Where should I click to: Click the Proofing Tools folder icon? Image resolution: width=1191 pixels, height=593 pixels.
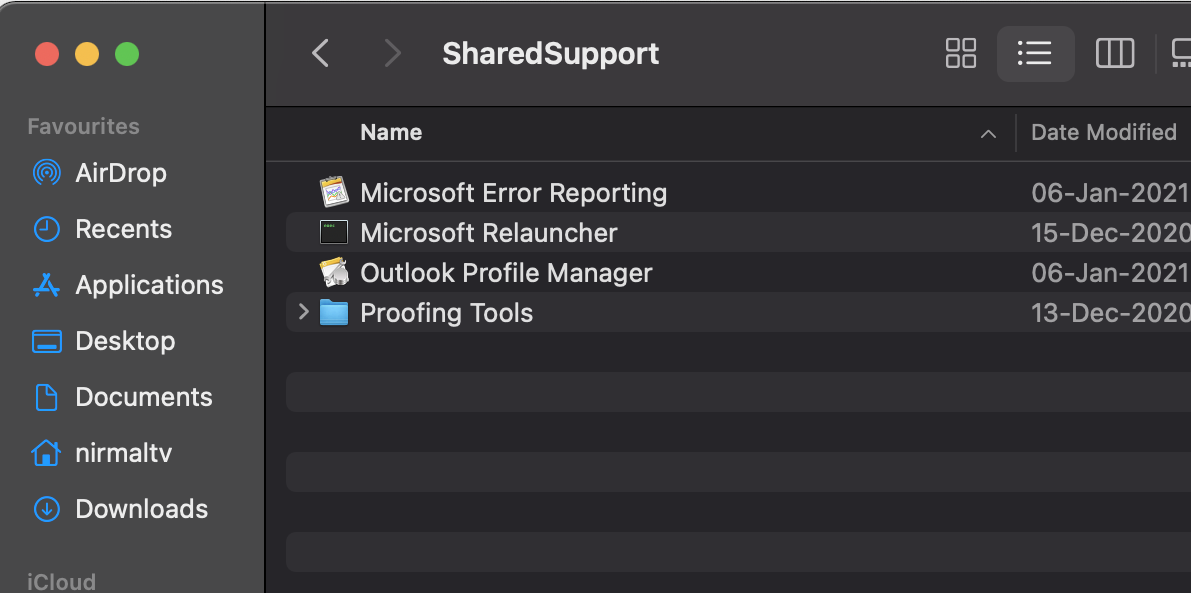pyautogui.click(x=333, y=312)
